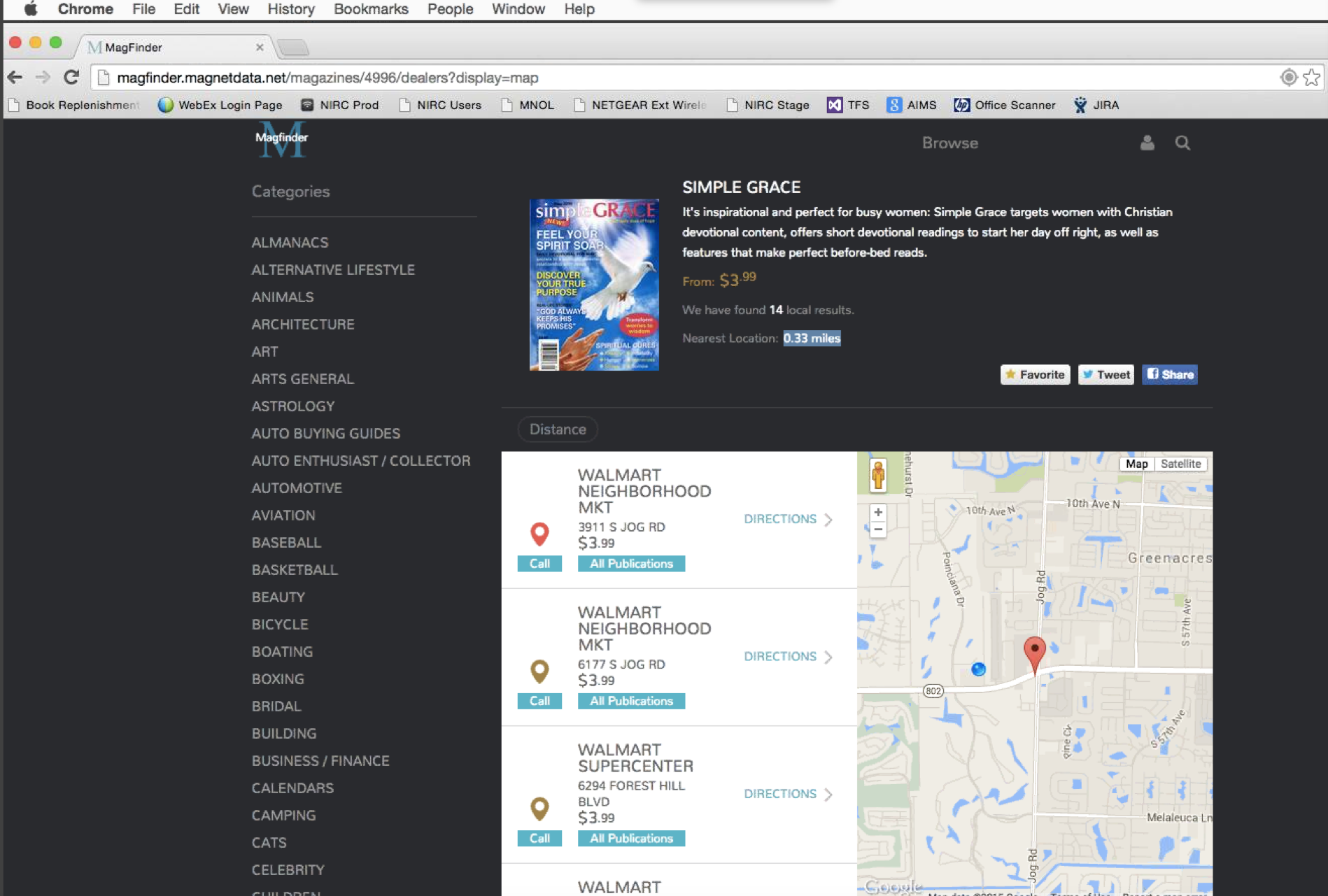
Task: Expand Directions for 6177 S Jog Rd
Action: 788,657
